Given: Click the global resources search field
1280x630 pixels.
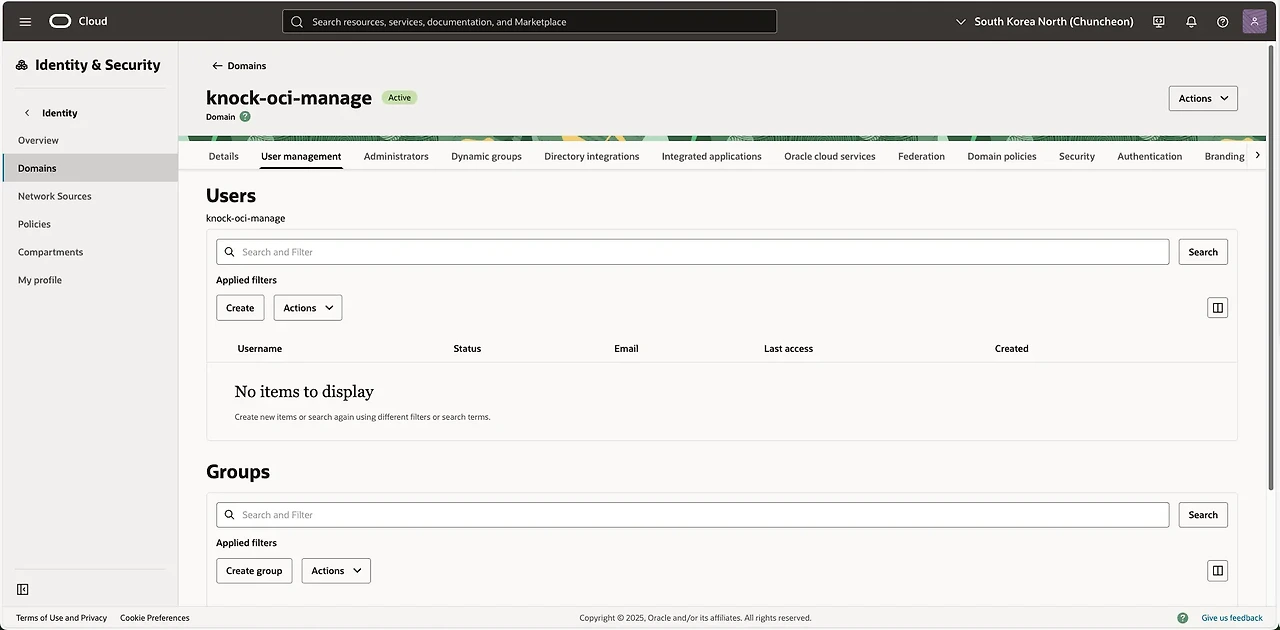Looking at the screenshot, I should click(529, 21).
